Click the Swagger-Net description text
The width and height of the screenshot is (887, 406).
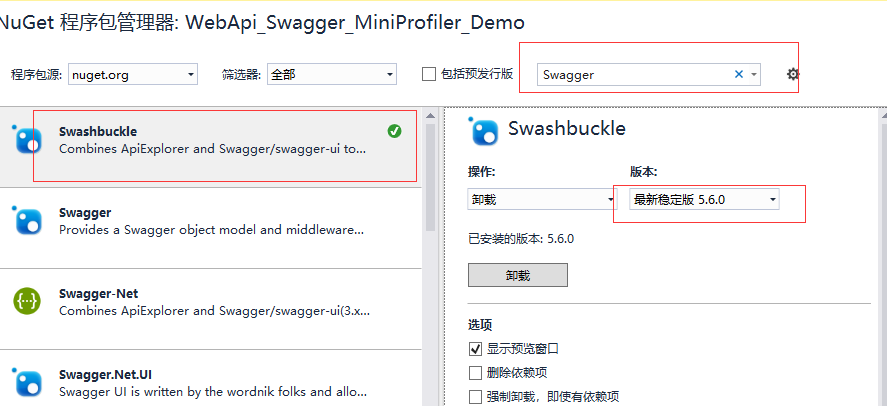[x=215, y=311]
